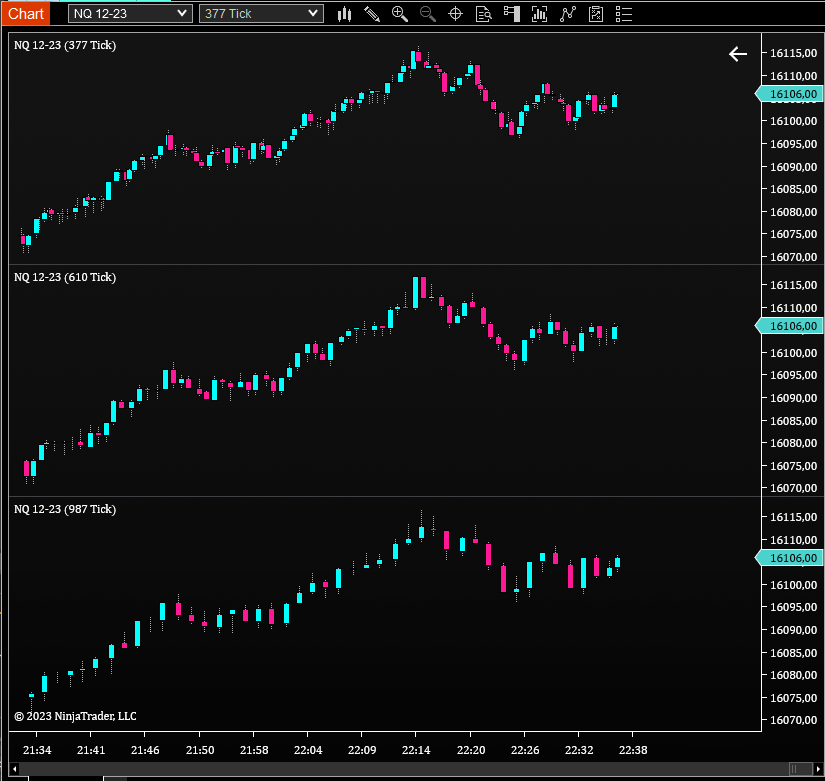Click the zoom out magnifier icon
Viewport: 825px width, 781px height.
[x=428, y=13]
